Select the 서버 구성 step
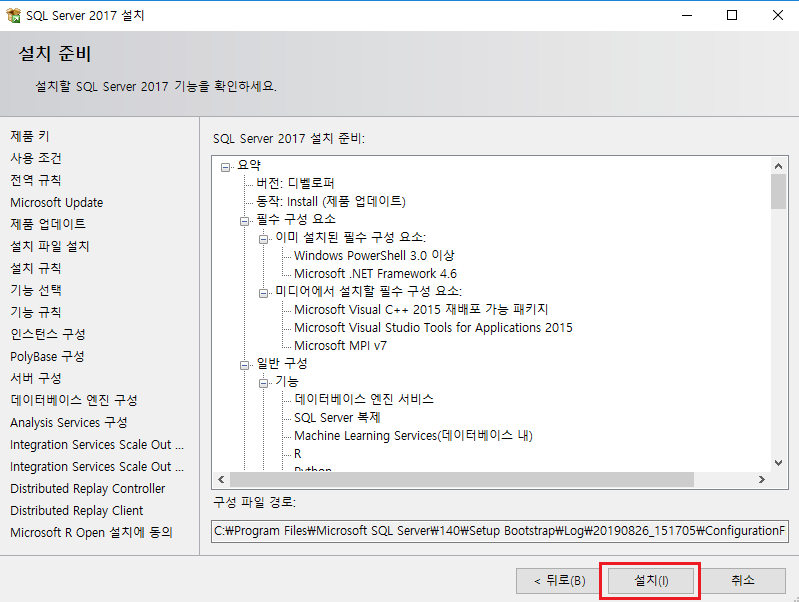799x602 pixels. [x=36, y=378]
